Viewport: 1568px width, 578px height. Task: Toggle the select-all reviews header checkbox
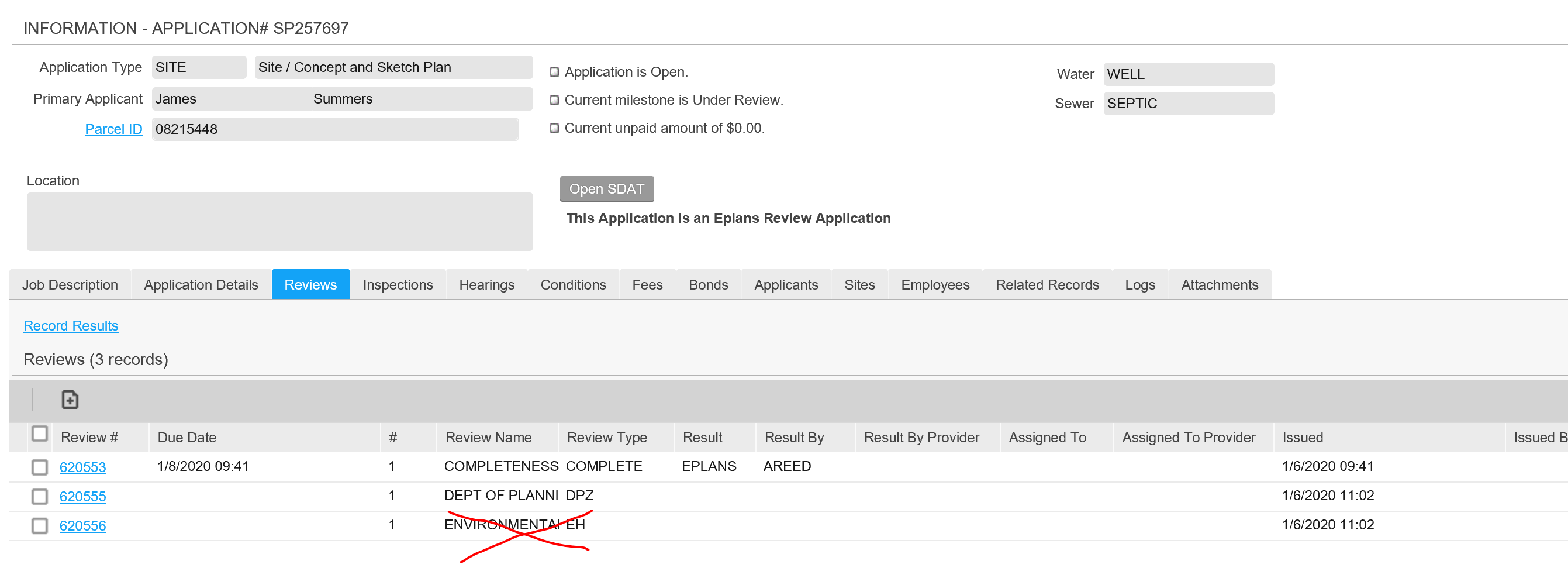(40, 433)
